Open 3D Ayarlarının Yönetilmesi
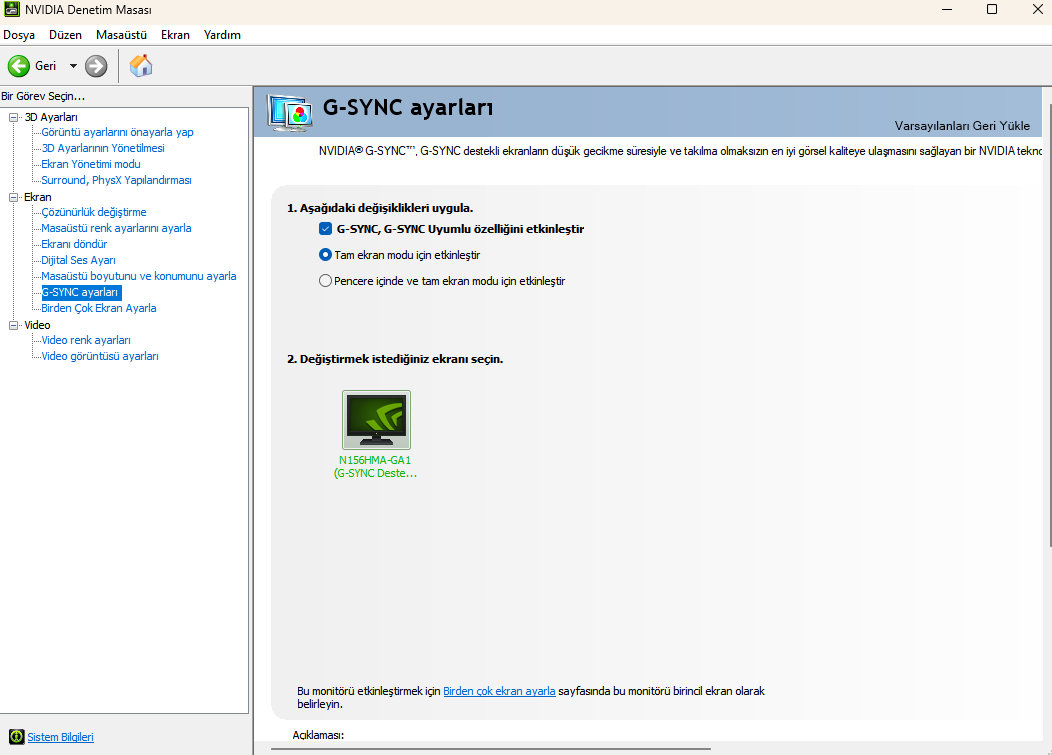 coord(103,148)
